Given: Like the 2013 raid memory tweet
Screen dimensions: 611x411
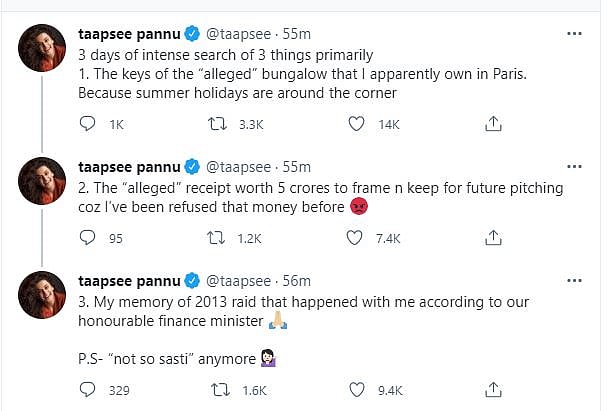Looking at the screenshot, I should tap(356, 390).
